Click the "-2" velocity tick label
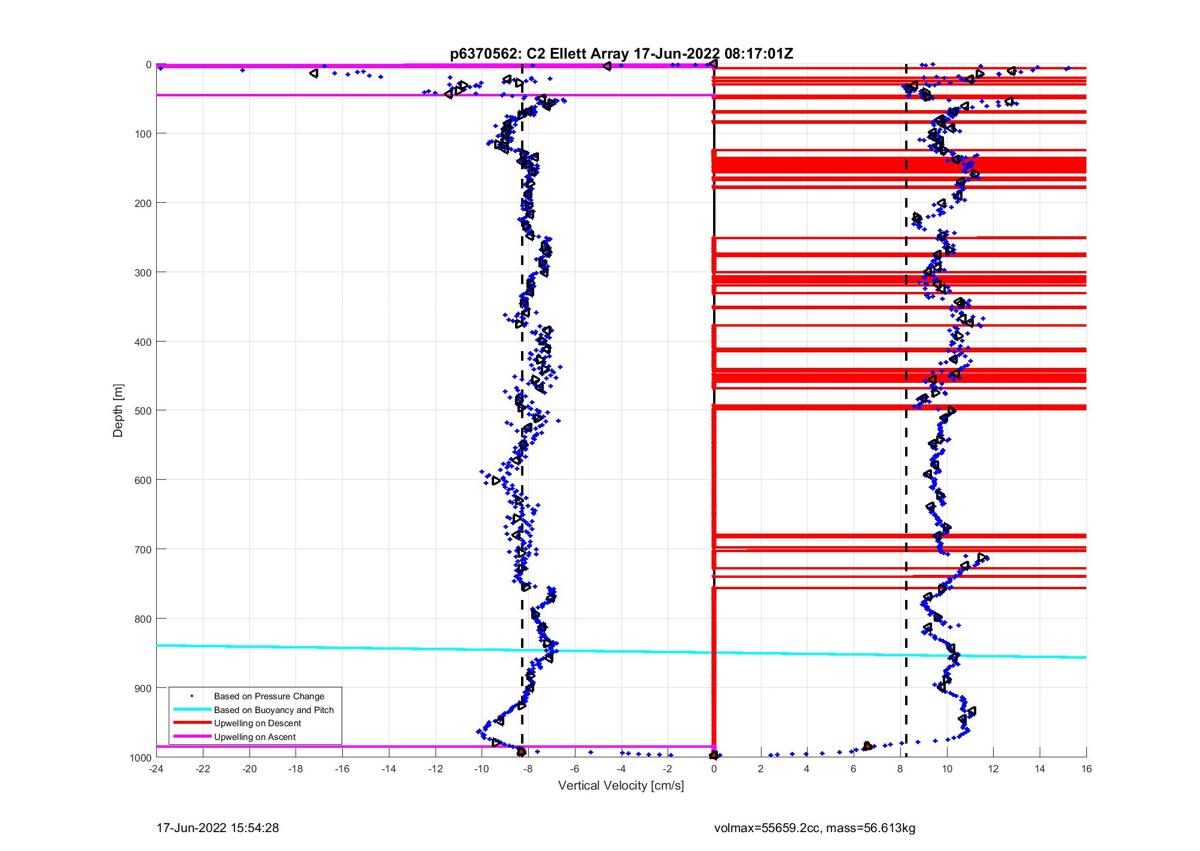The height and width of the screenshot is (851, 1200). (668, 769)
